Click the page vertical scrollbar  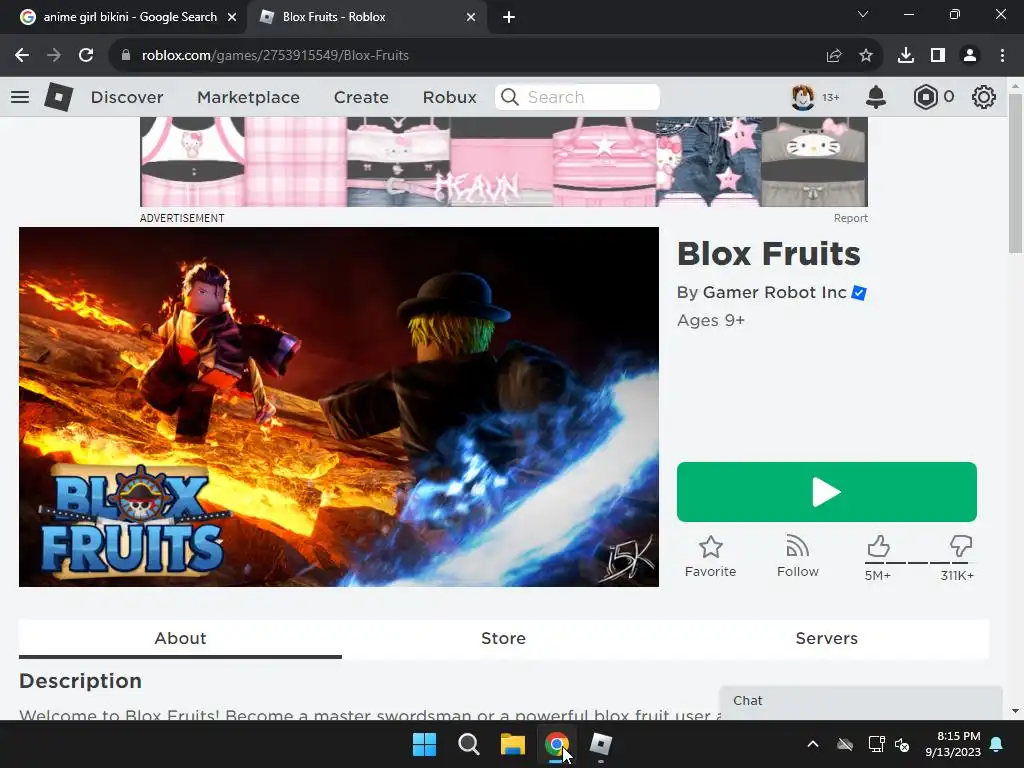tap(1015, 173)
